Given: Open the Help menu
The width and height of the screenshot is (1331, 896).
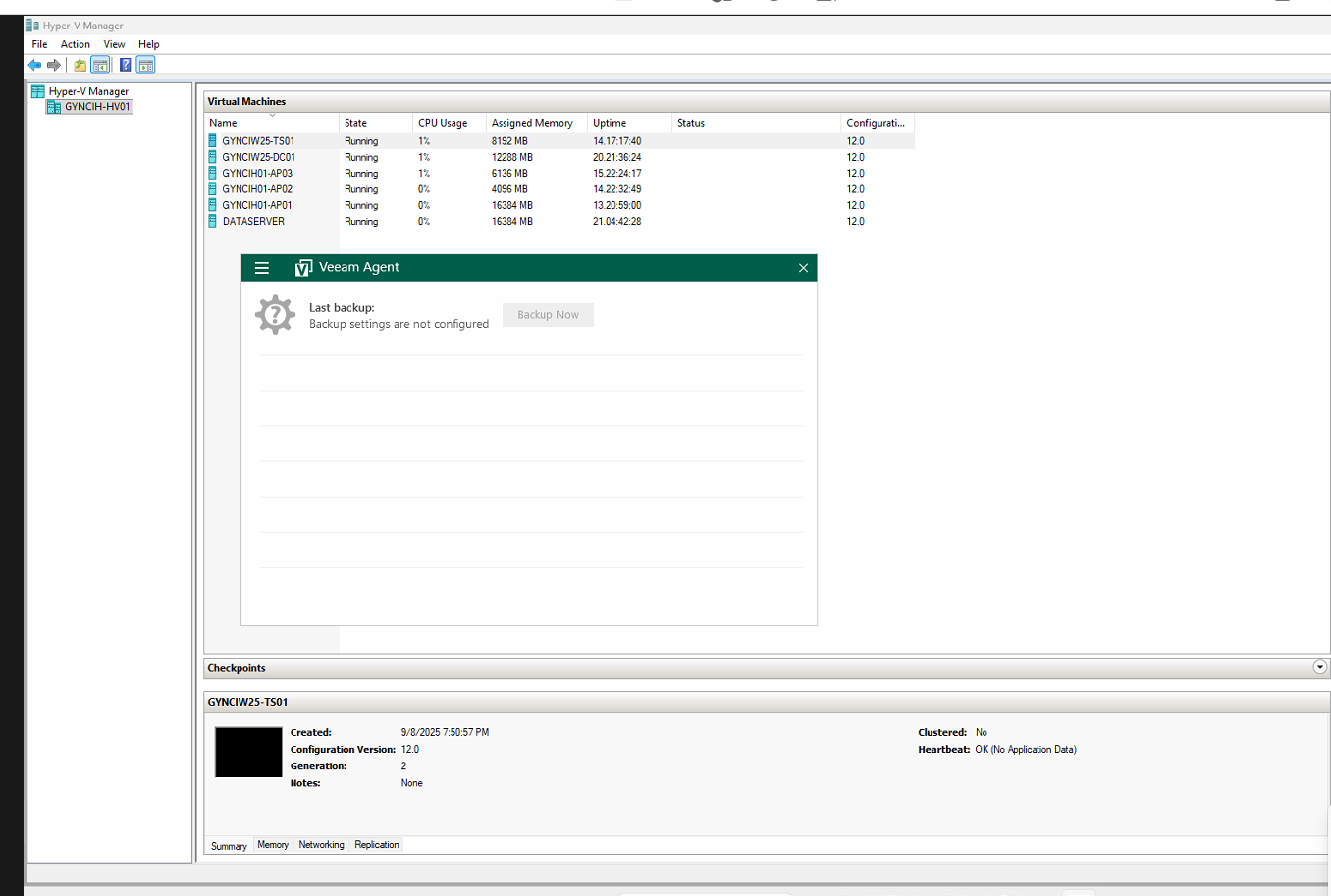Looking at the screenshot, I should (x=149, y=44).
